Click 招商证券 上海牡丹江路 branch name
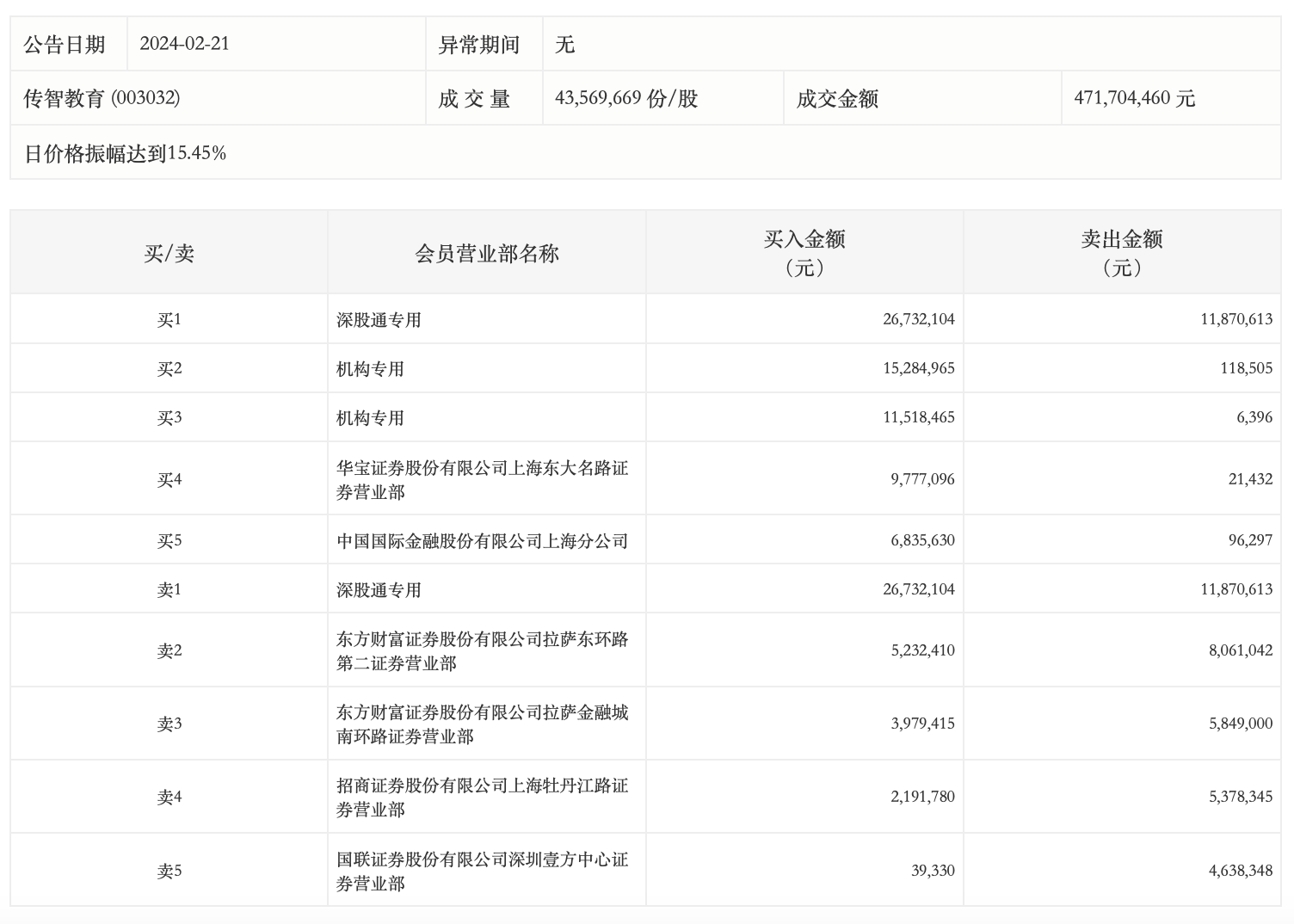 click(x=482, y=797)
